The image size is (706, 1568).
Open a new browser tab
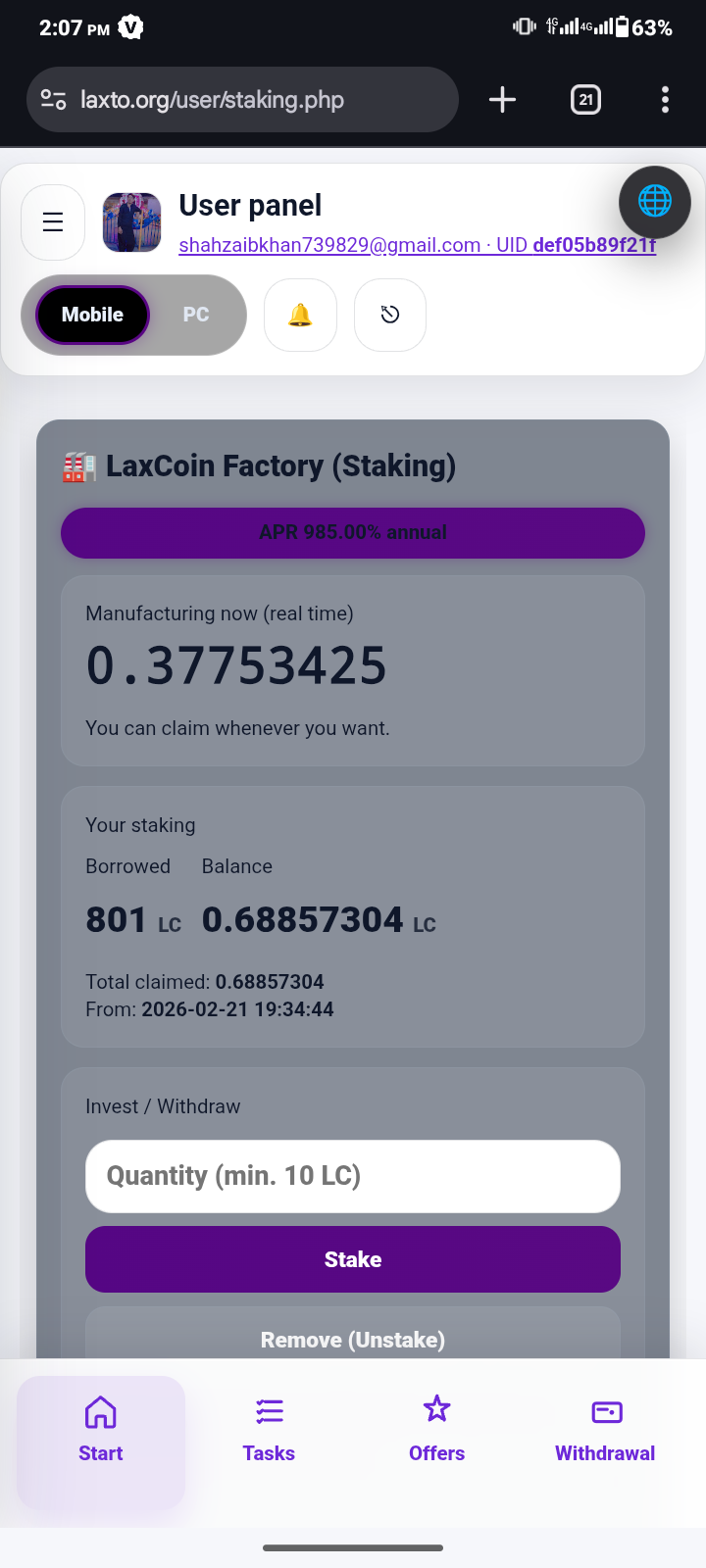click(x=502, y=100)
